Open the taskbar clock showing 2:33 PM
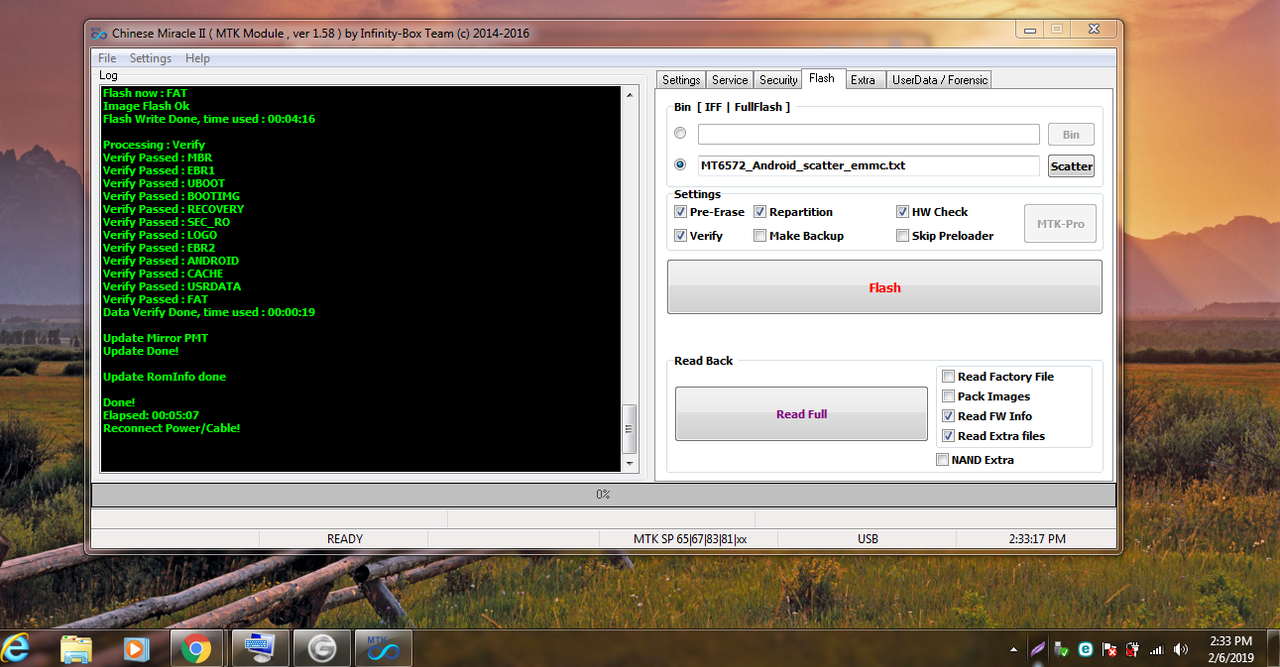Viewport: 1280px width, 667px height. coord(1230,648)
